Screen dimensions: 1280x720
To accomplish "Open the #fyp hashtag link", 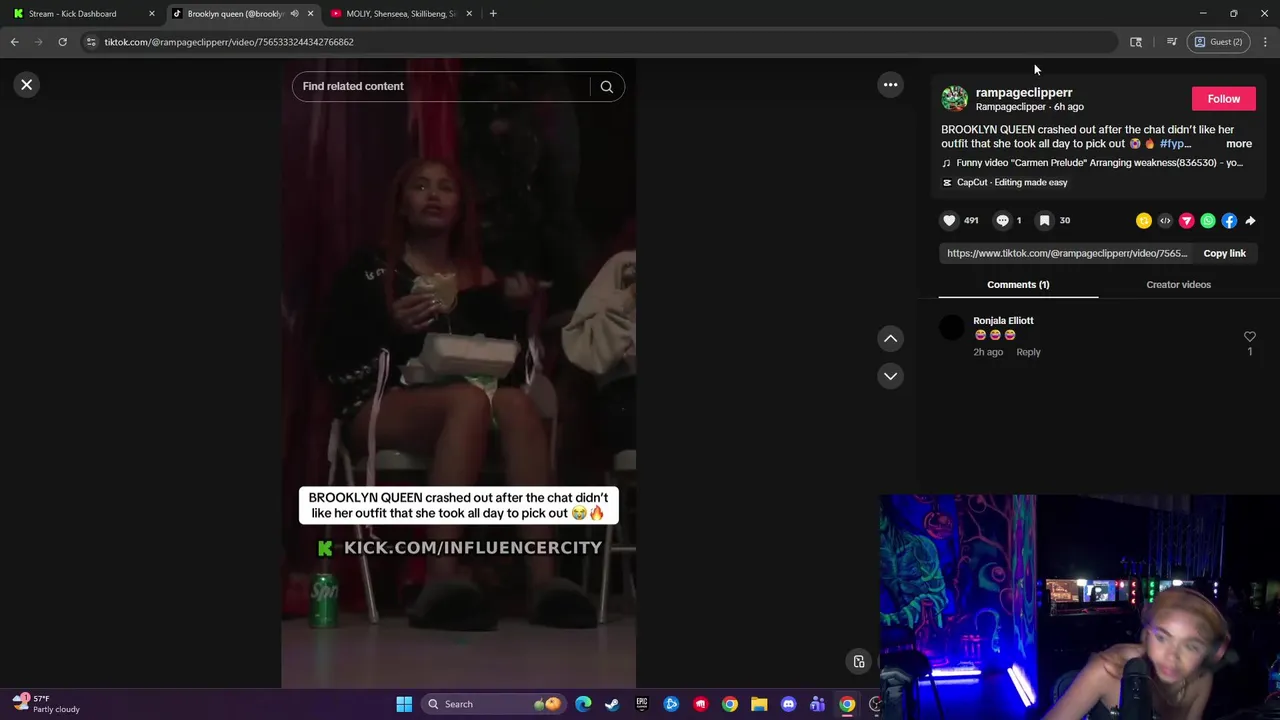I will (1175, 144).
